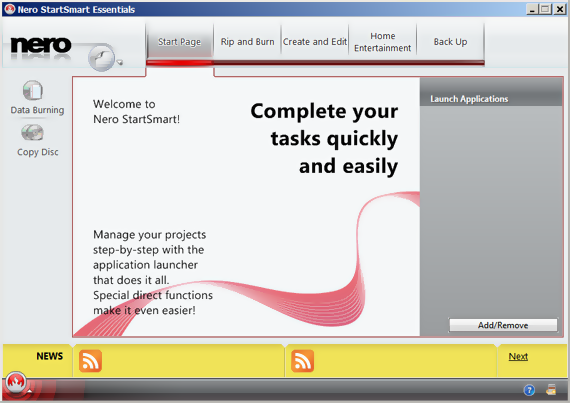Open the Back Up tab
This screenshot has height=403, width=570.
[x=450, y=41]
